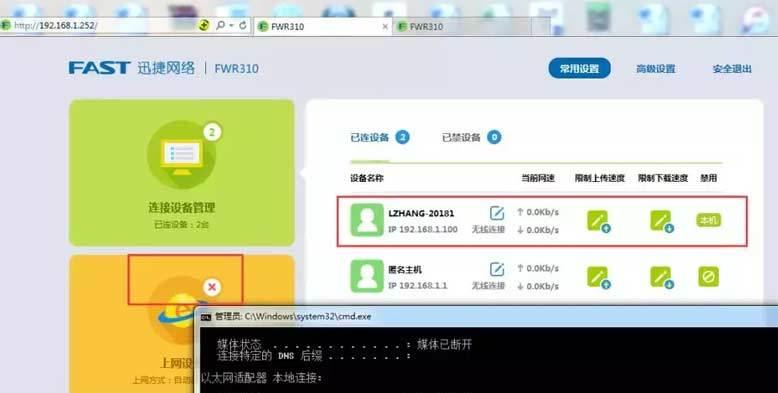Select the first FWR310 browser tab
The image size is (778, 393).
tap(323, 27)
